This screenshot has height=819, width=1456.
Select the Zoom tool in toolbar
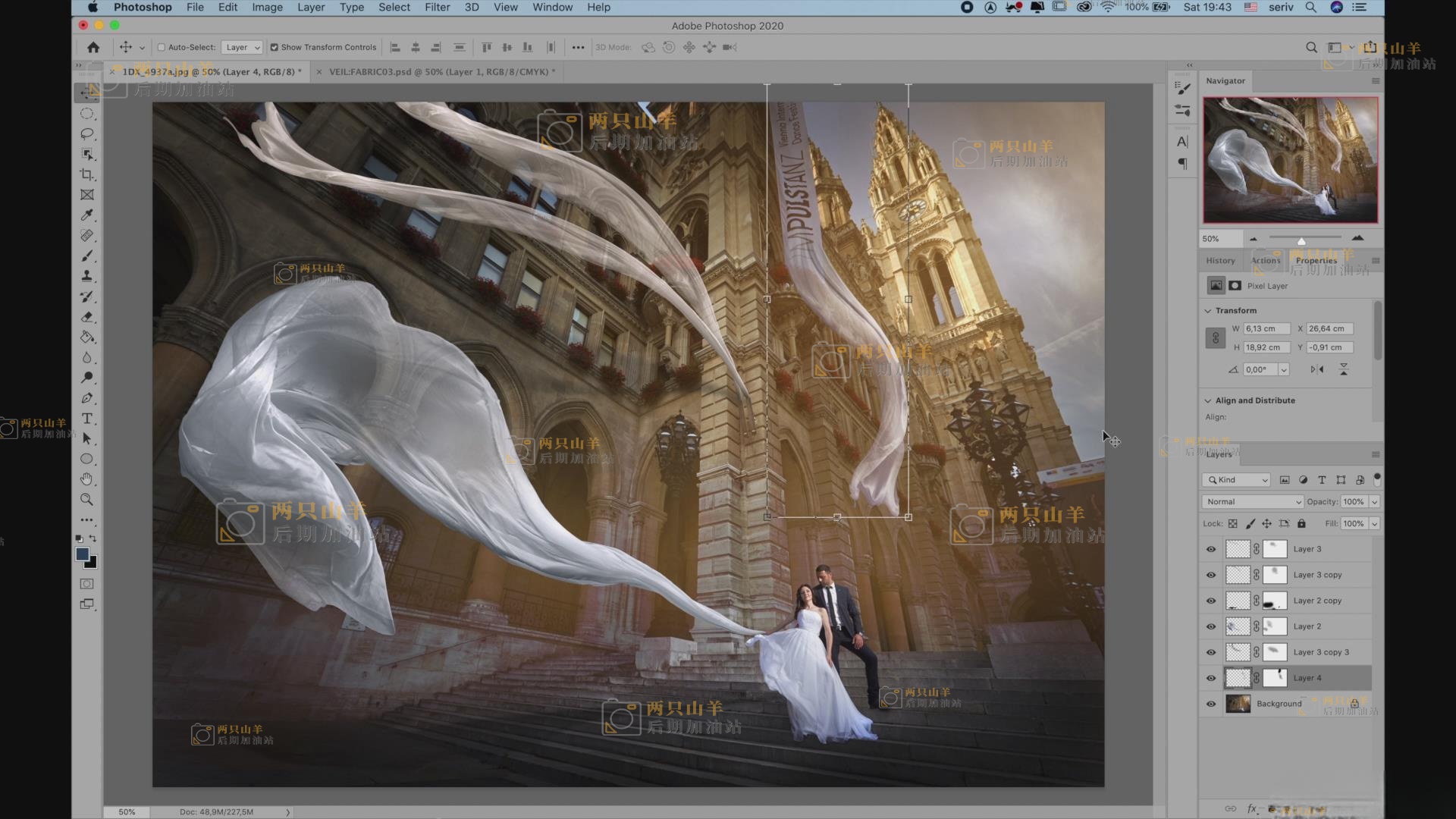[87, 500]
